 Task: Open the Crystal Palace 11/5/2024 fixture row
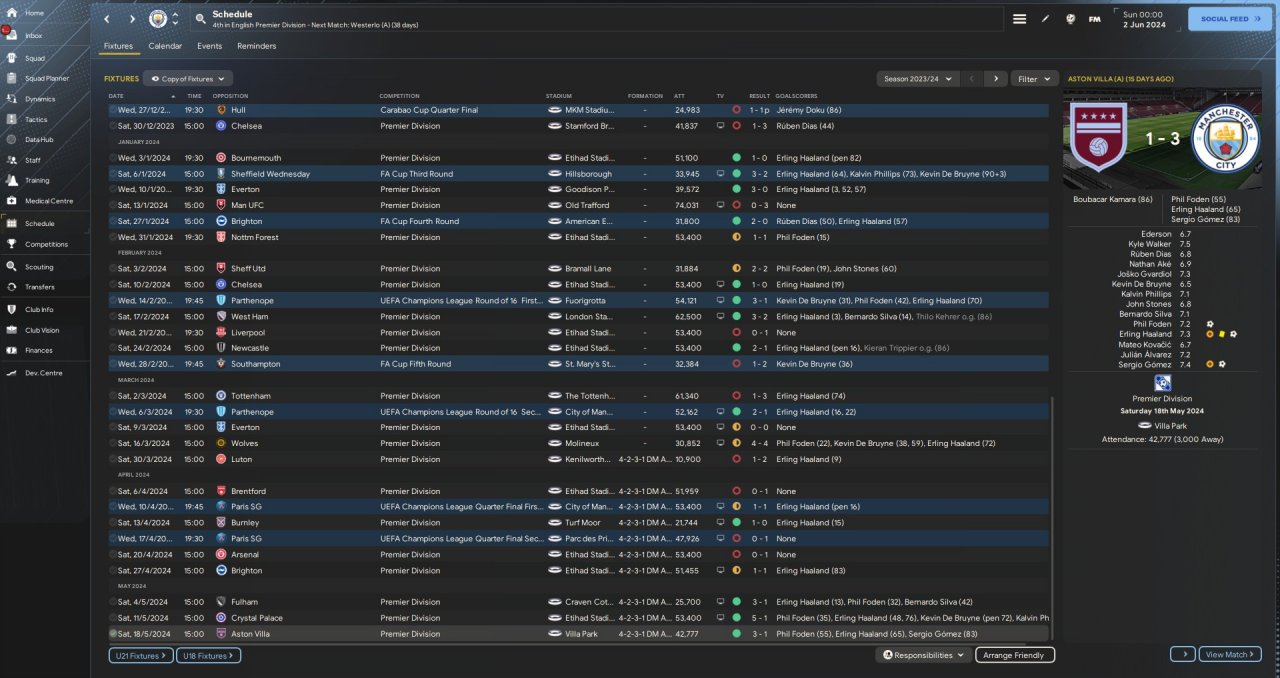579,618
